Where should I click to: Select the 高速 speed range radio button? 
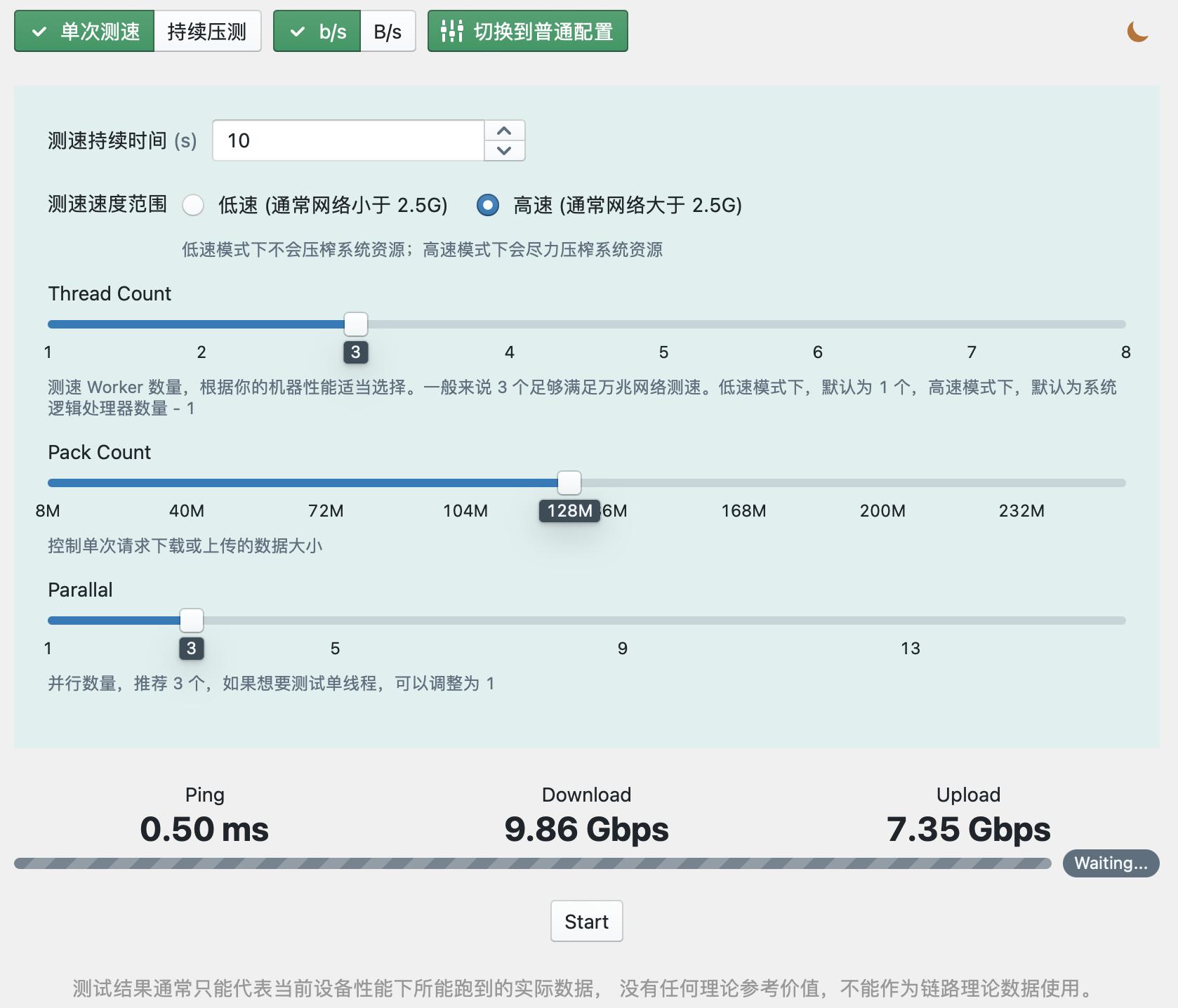487,206
